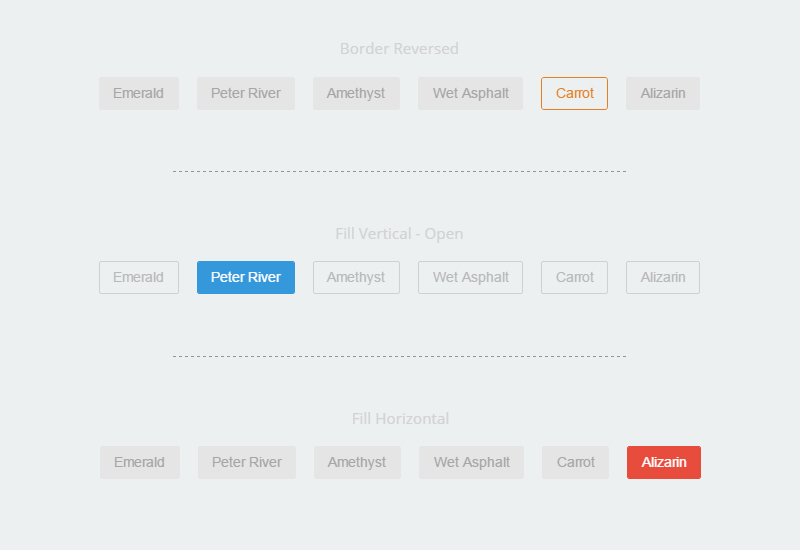Click outlined Carrot button in Fill Vertical row
The height and width of the screenshot is (550, 800).
pos(574,278)
